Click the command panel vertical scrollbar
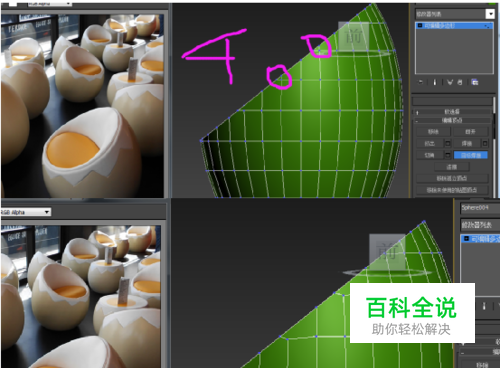Image resolution: width=500 pixels, height=368 pixels. tap(494, 147)
